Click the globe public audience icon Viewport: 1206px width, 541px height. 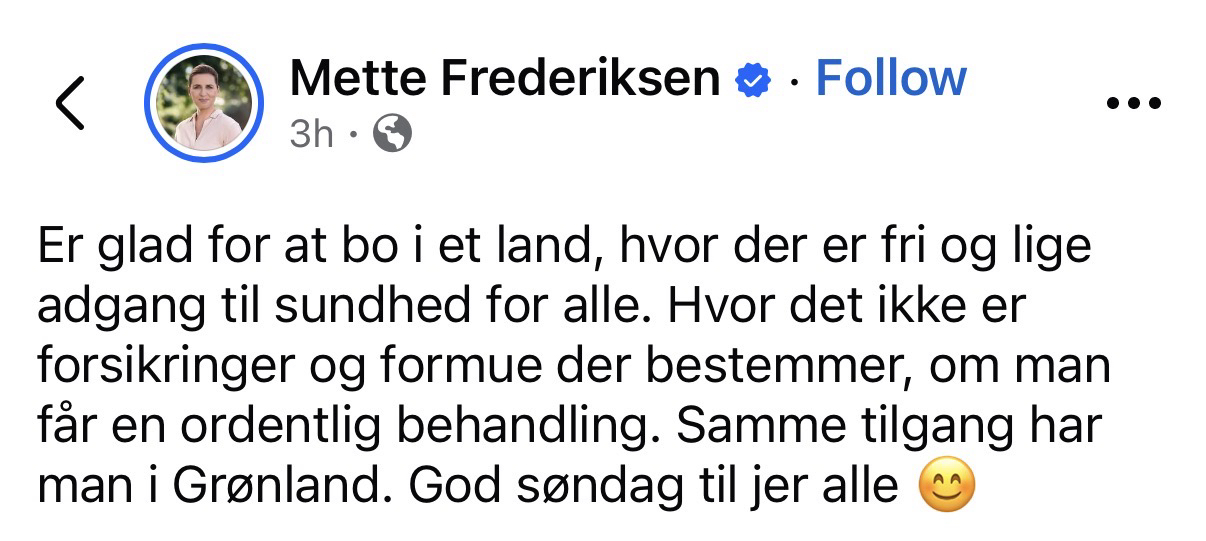(392, 133)
